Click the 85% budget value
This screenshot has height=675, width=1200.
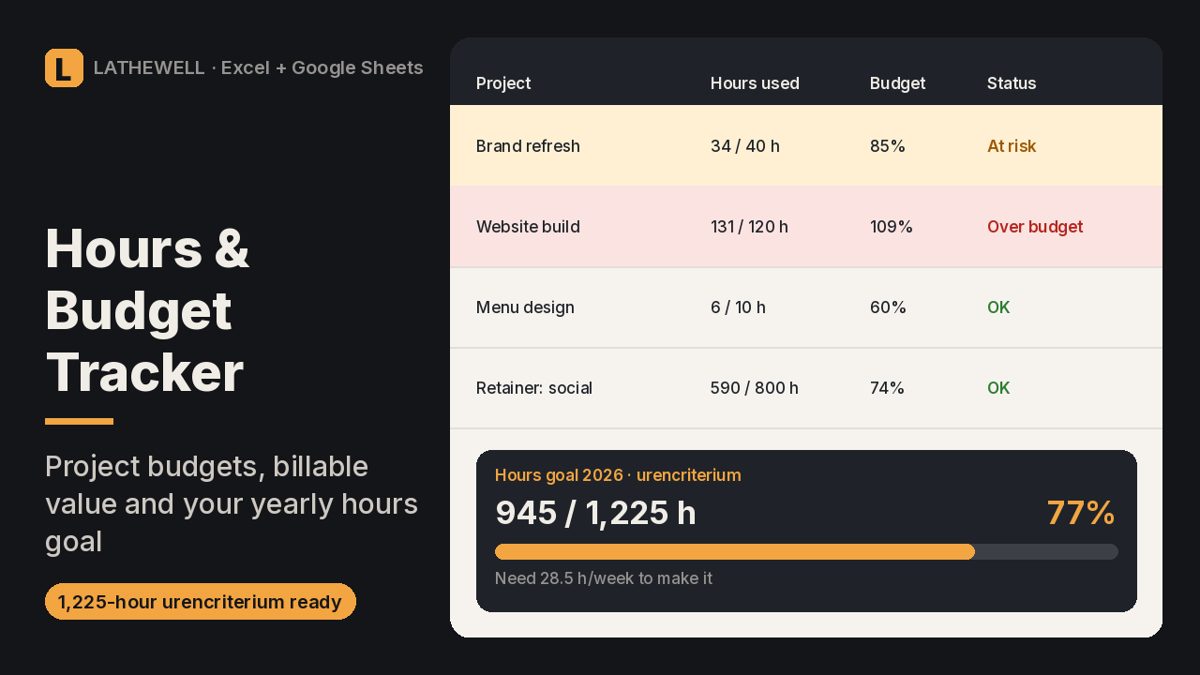(x=887, y=146)
